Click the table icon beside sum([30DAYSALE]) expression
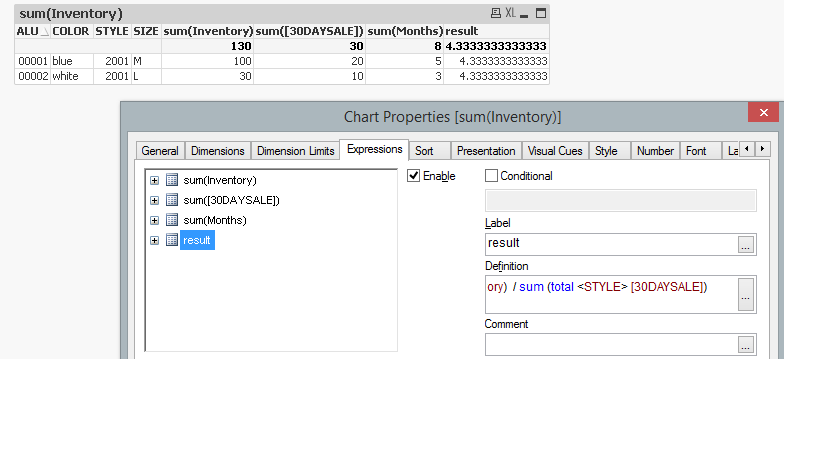Image resolution: width=819 pixels, height=460 pixels. point(172,200)
